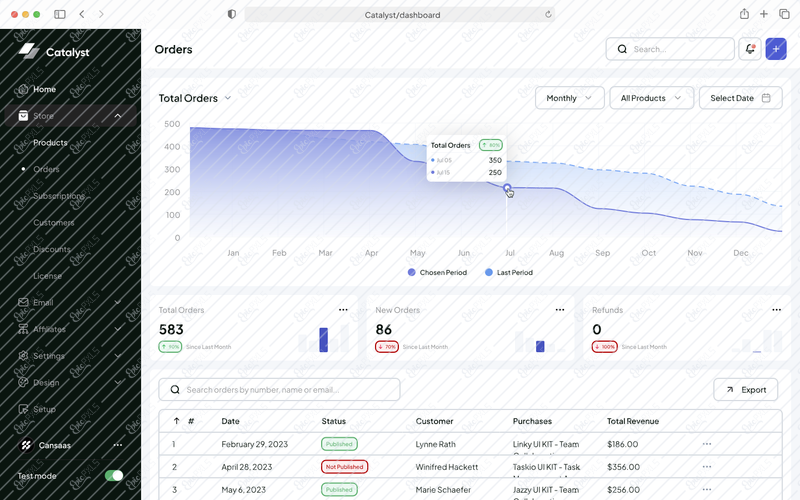
Task: Show browser tab overview icon
Action: 784,14
